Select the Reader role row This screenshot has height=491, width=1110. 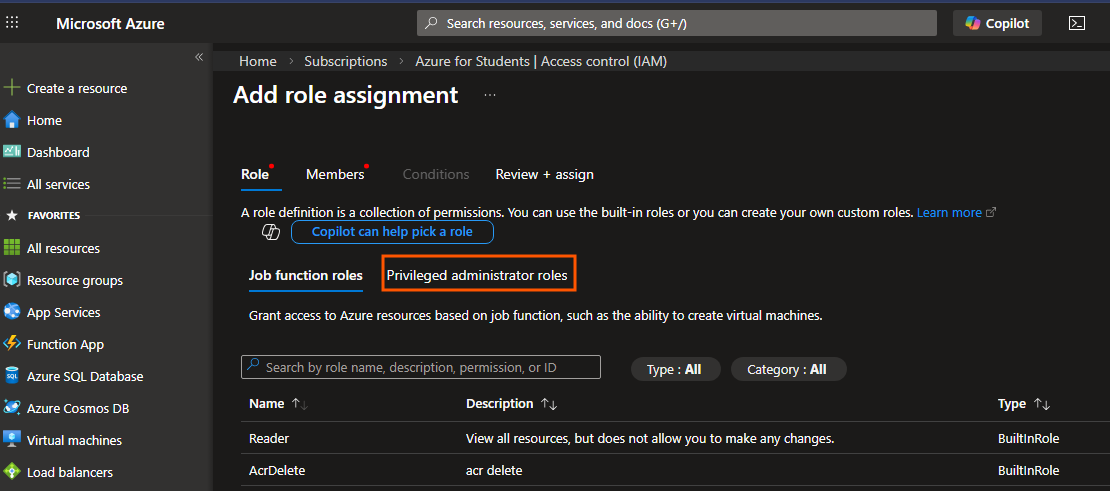coord(269,438)
